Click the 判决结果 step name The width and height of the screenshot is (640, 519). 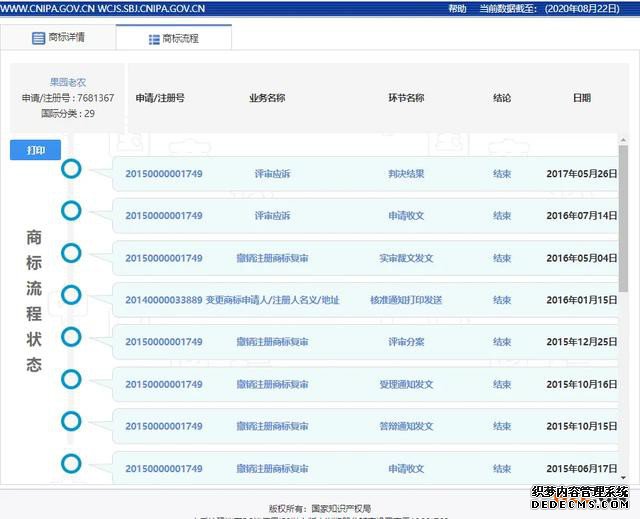(406, 174)
